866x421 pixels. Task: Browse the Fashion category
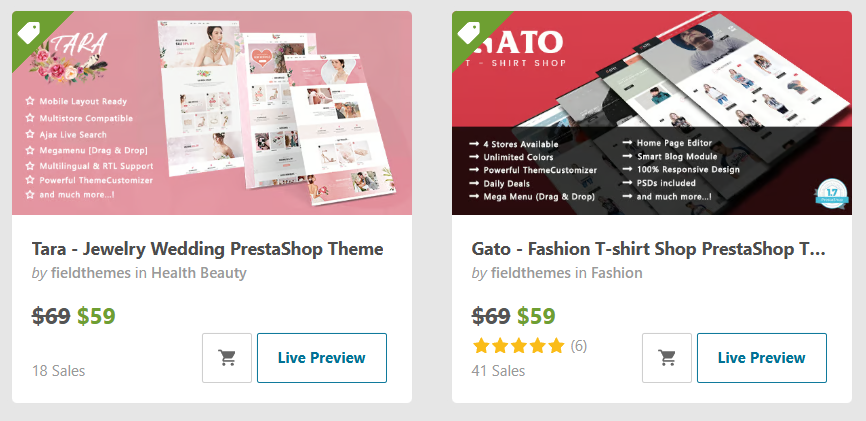click(x=617, y=272)
